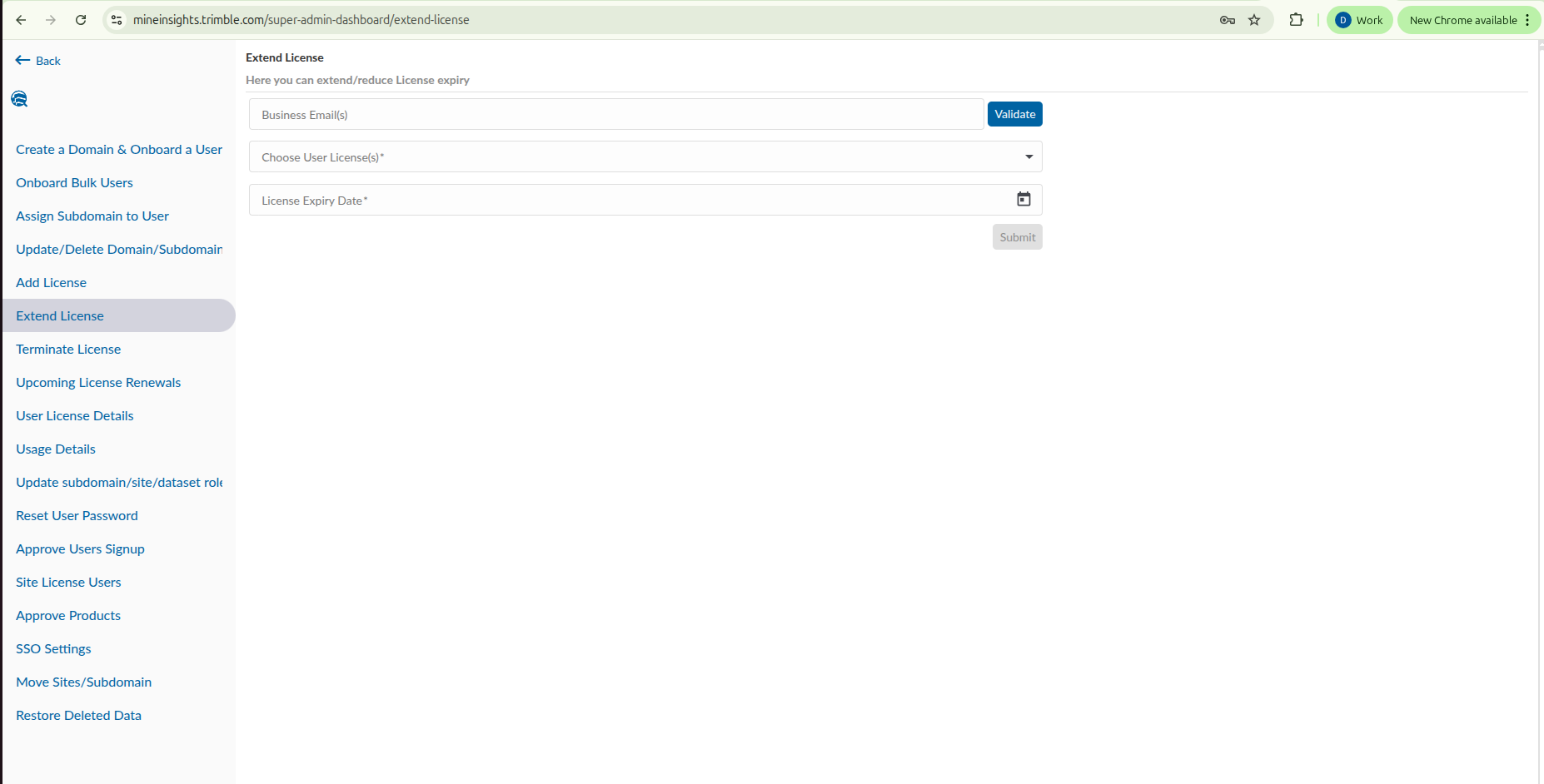This screenshot has height=784, width=1544.
Task: Go to Restore Deleted Data
Action: [x=78, y=716]
